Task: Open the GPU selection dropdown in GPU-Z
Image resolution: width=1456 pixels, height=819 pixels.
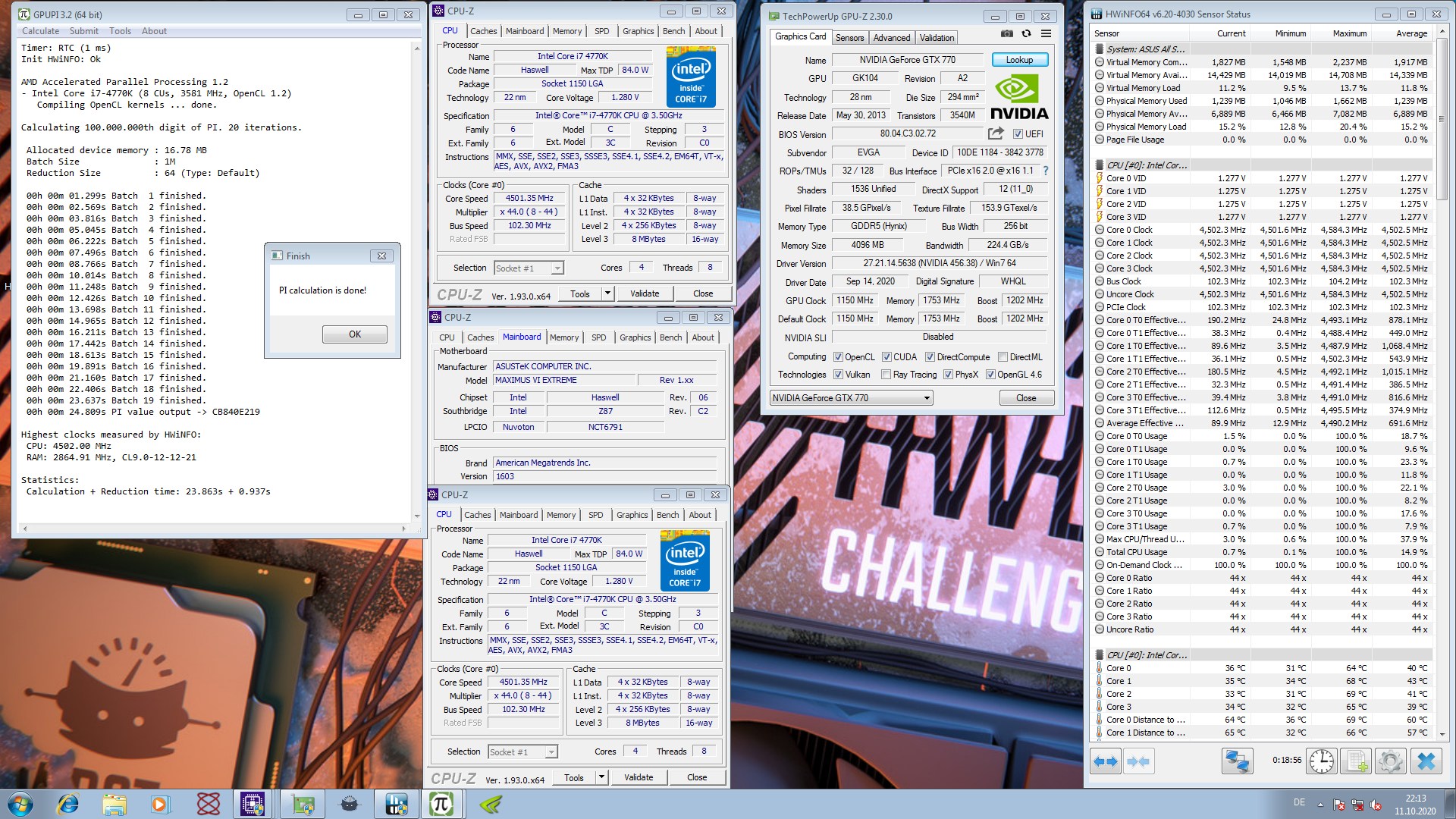Action: [851, 398]
